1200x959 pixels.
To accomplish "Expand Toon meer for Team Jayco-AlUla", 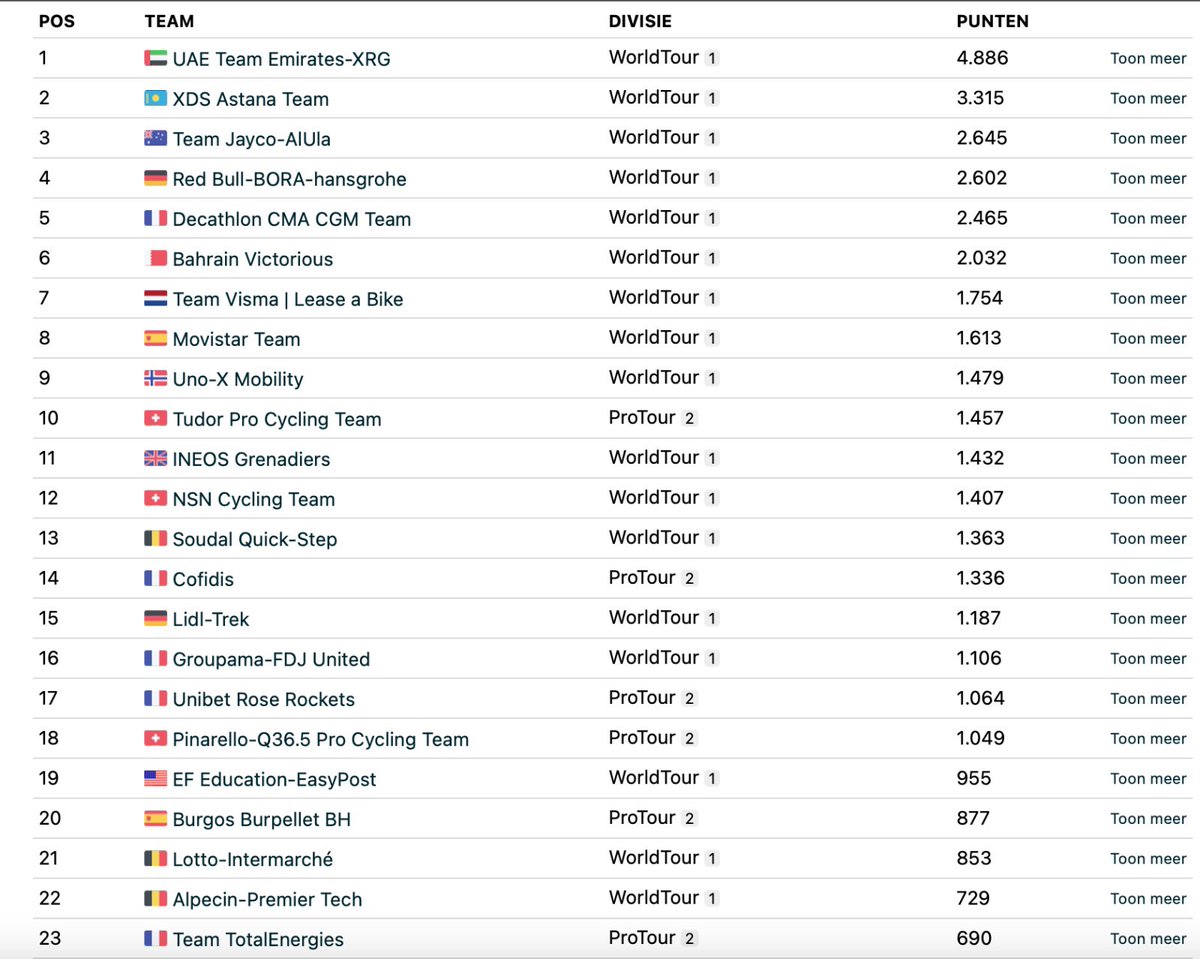I will pos(1148,139).
